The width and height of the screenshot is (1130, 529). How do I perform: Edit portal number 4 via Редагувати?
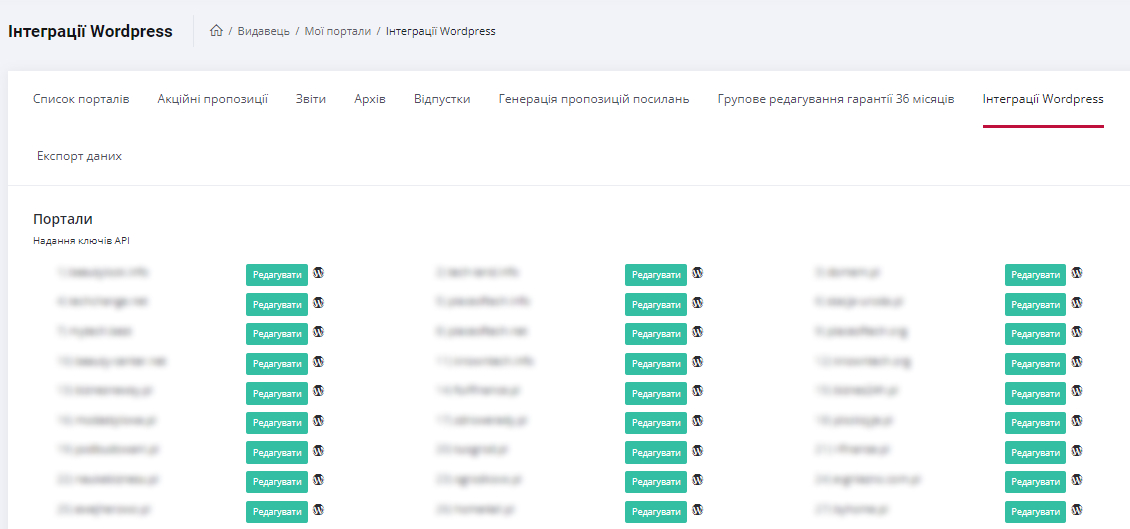(x=277, y=304)
